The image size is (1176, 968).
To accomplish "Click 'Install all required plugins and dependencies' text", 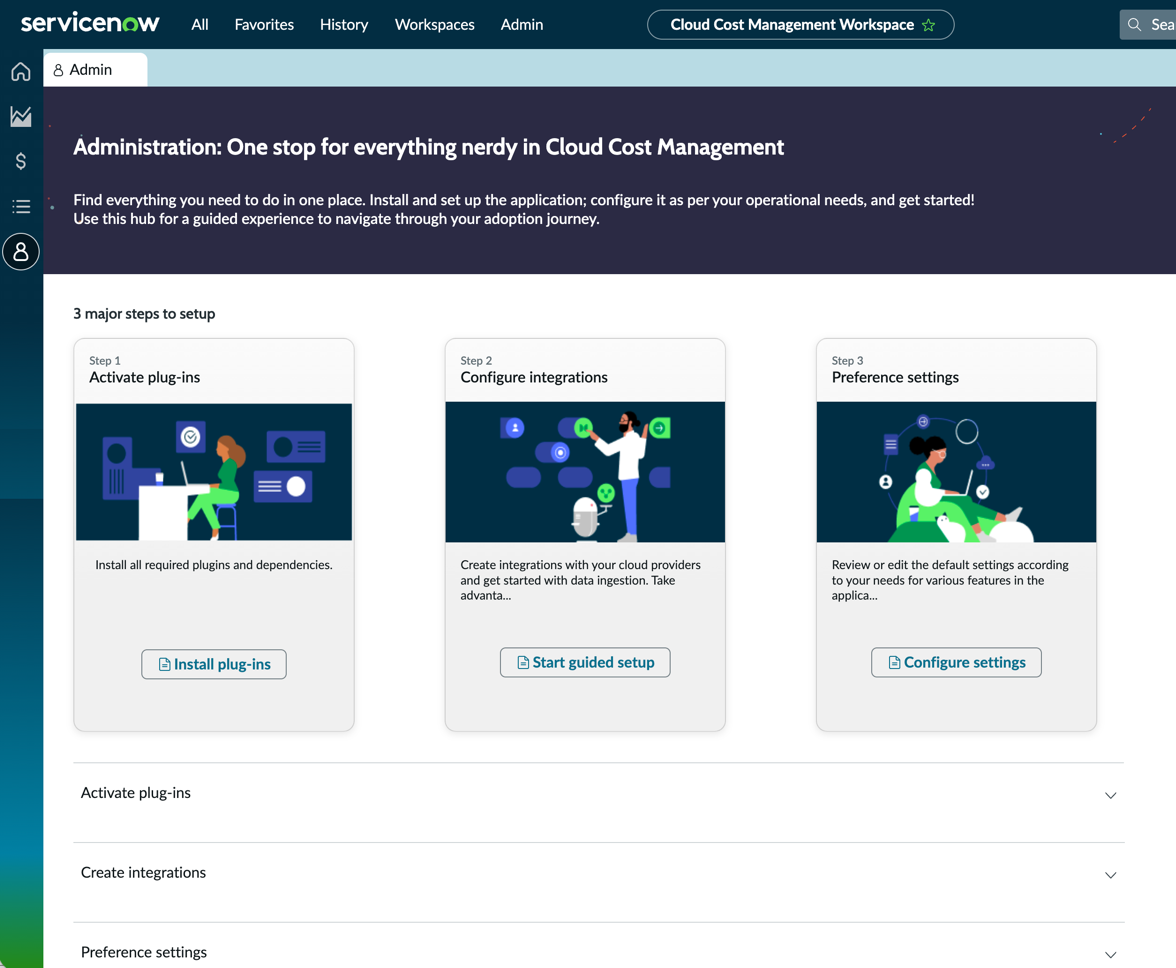I will 214,565.
